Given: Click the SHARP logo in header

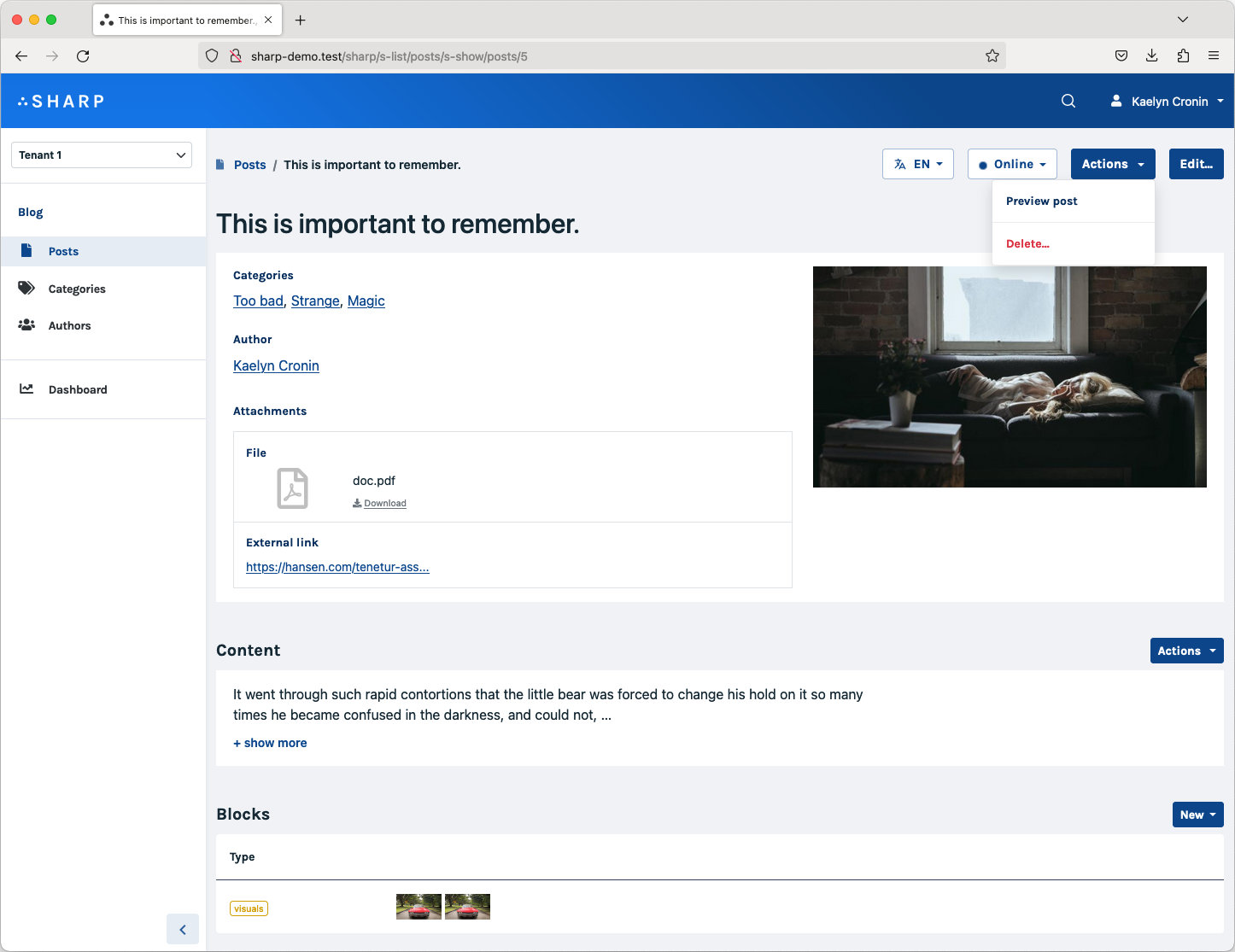Looking at the screenshot, I should pyautogui.click(x=61, y=102).
